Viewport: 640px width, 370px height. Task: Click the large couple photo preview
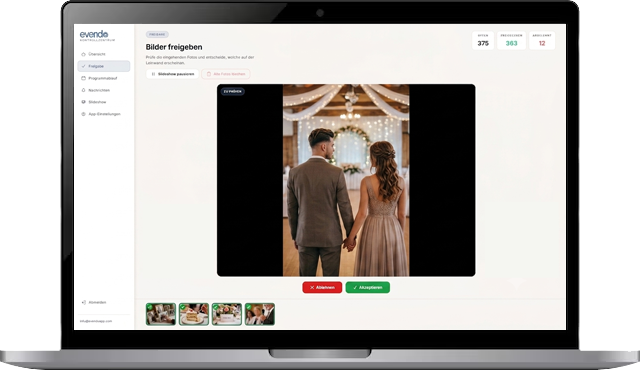[x=346, y=180]
